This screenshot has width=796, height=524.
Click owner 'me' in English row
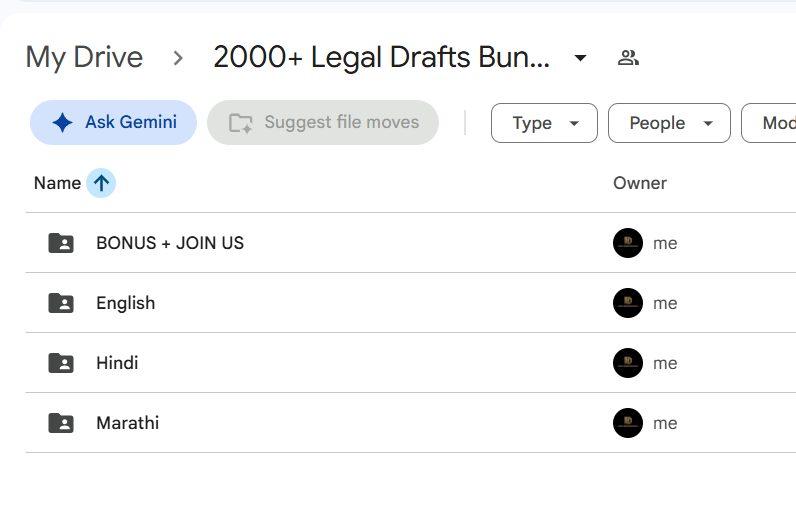(x=665, y=303)
